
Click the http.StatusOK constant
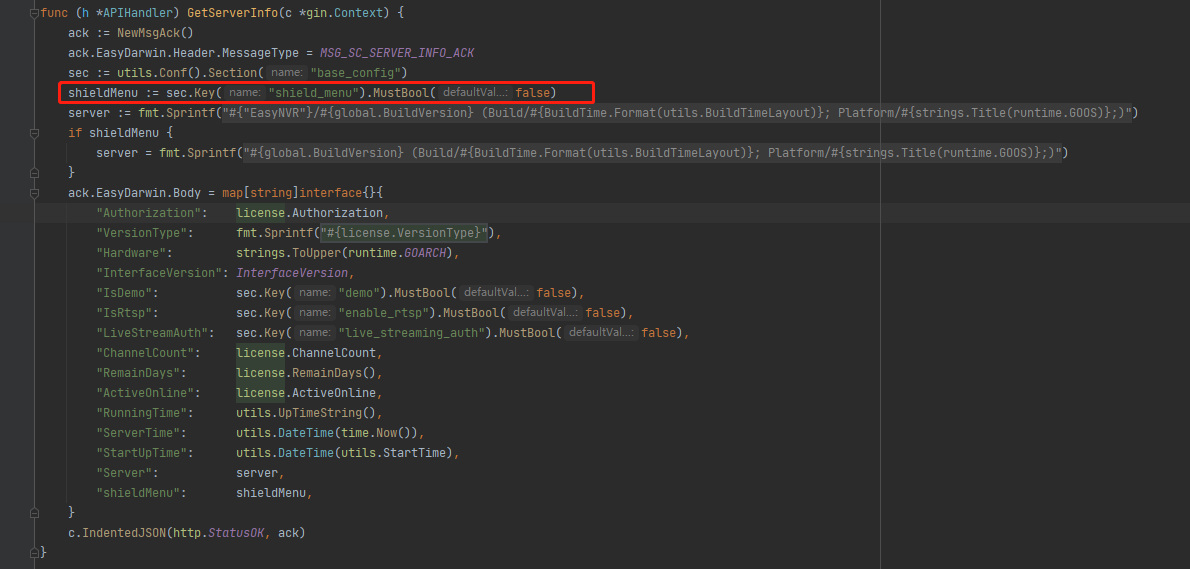coord(219,533)
